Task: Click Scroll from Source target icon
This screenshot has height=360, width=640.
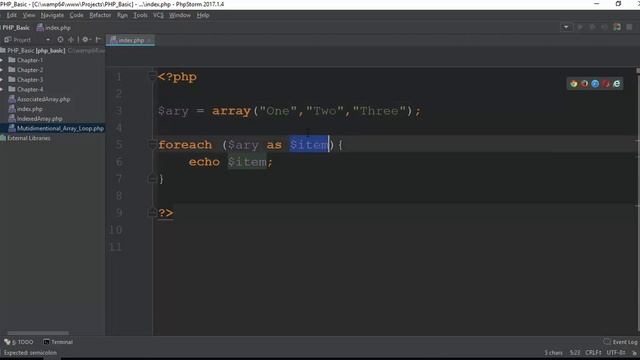Action: (x=60, y=40)
